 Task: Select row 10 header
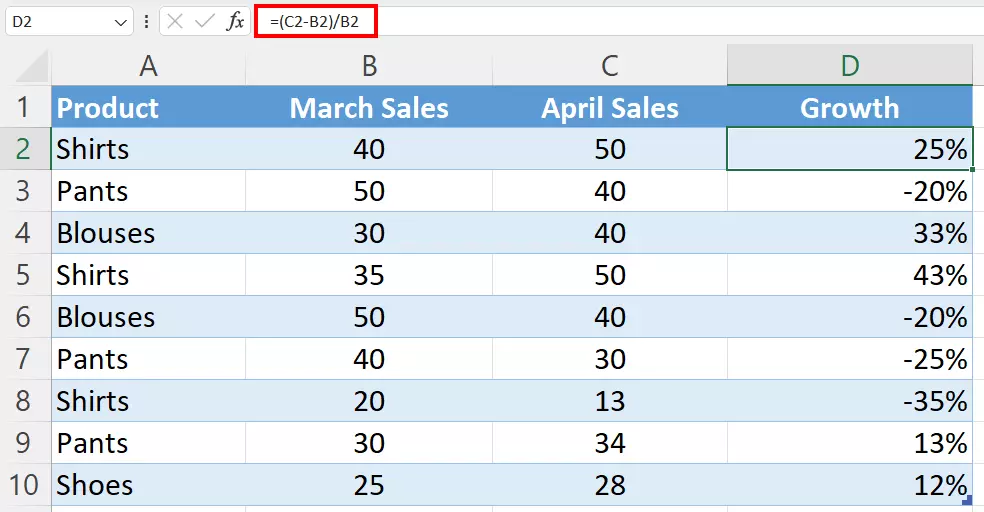tap(25, 485)
